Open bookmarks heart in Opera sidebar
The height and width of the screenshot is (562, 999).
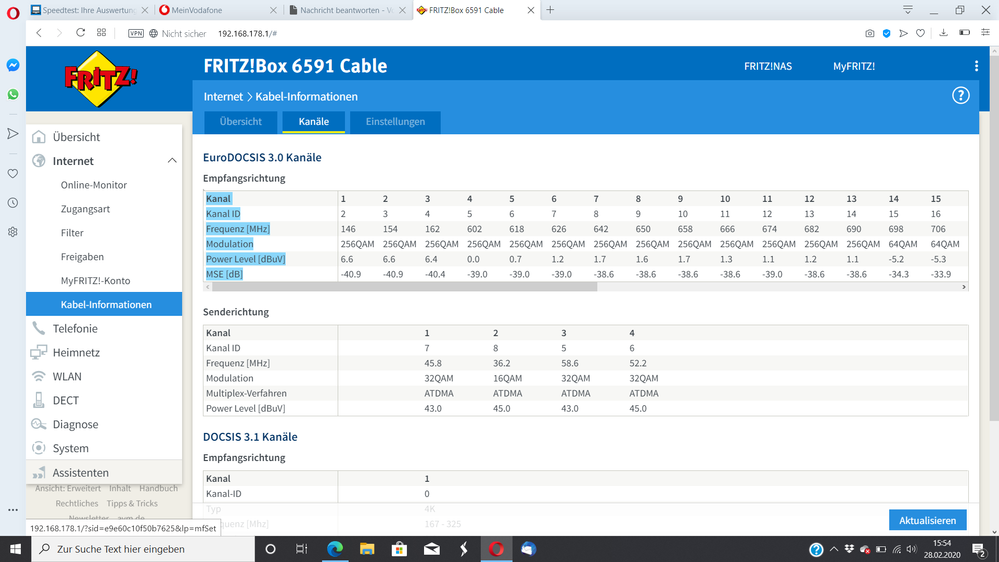13,173
